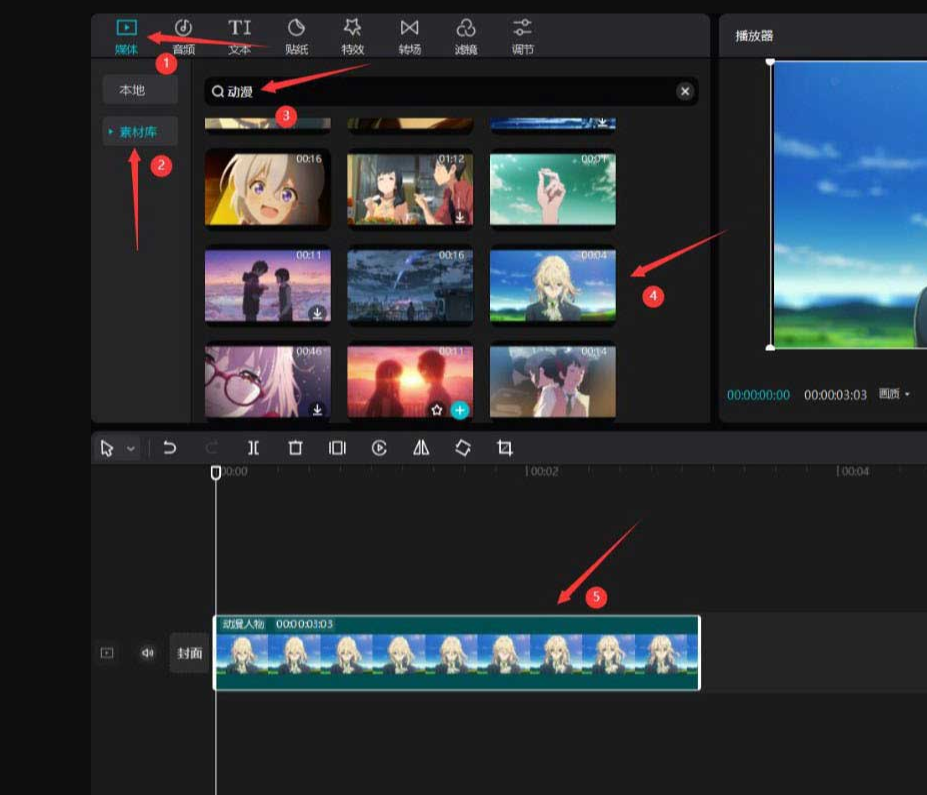Rotate the clip with rotate icon

(463, 447)
